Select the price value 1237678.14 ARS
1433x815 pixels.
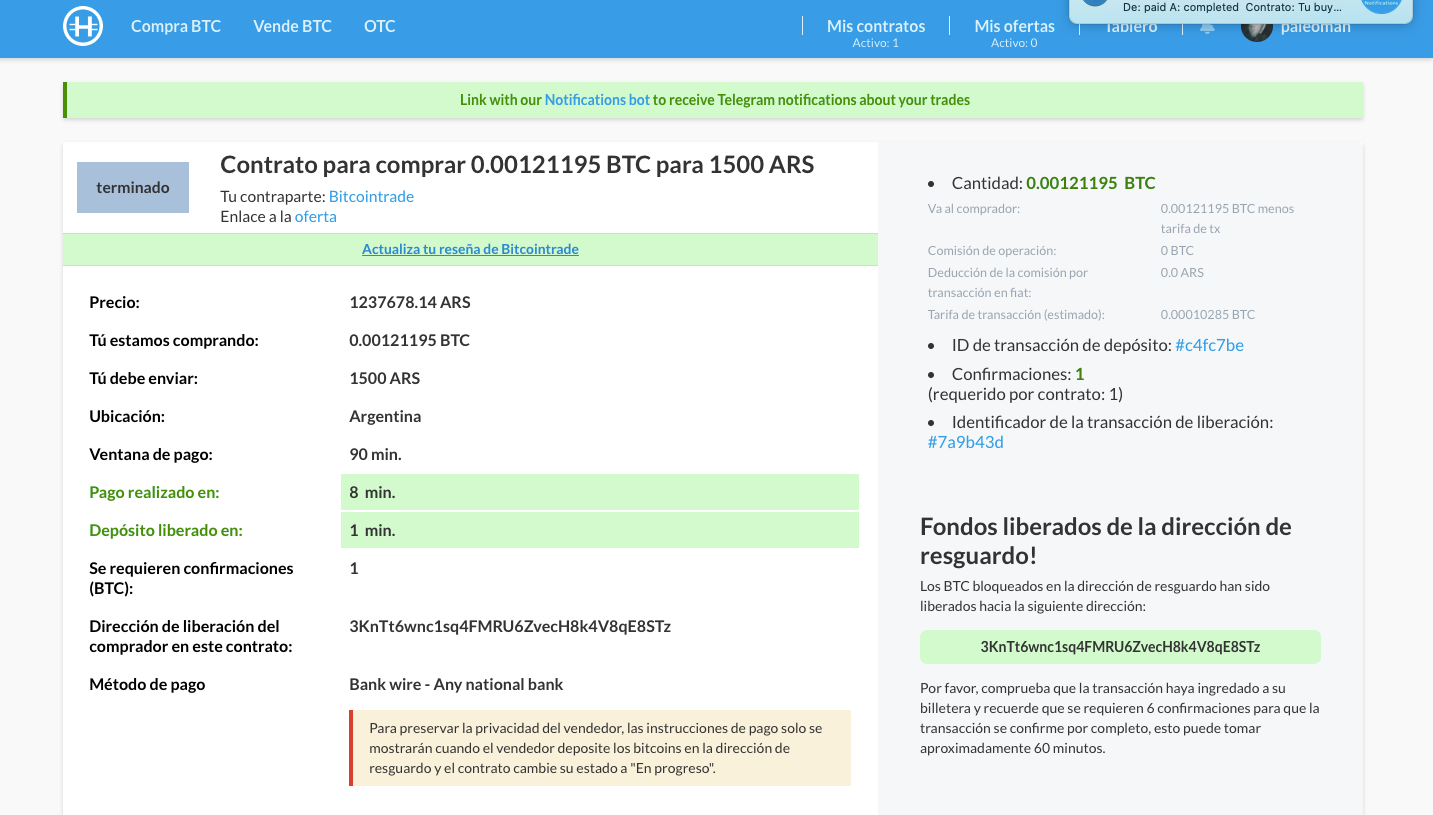[x=410, y=302]
